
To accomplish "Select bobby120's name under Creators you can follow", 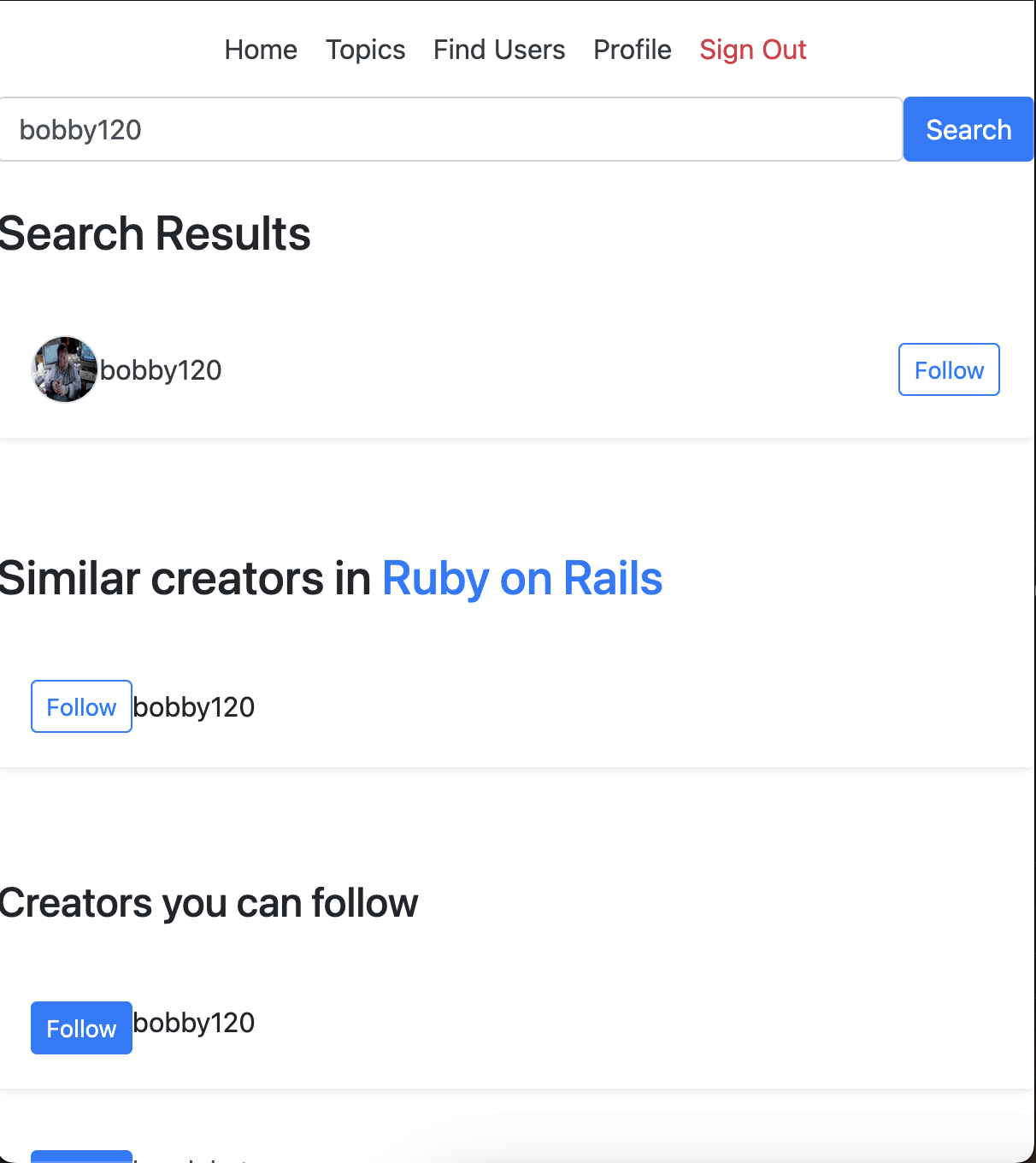I will click(x=194, y=1023).
